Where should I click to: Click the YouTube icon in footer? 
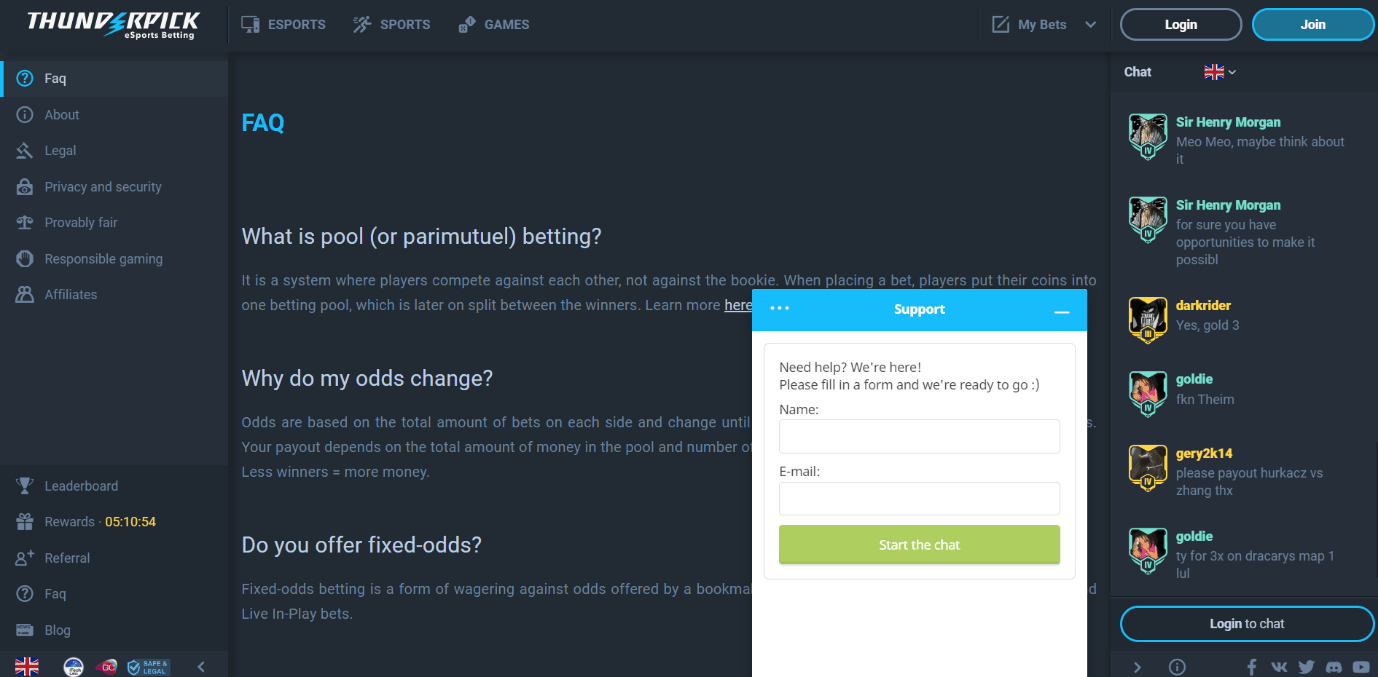point(1361,667)
